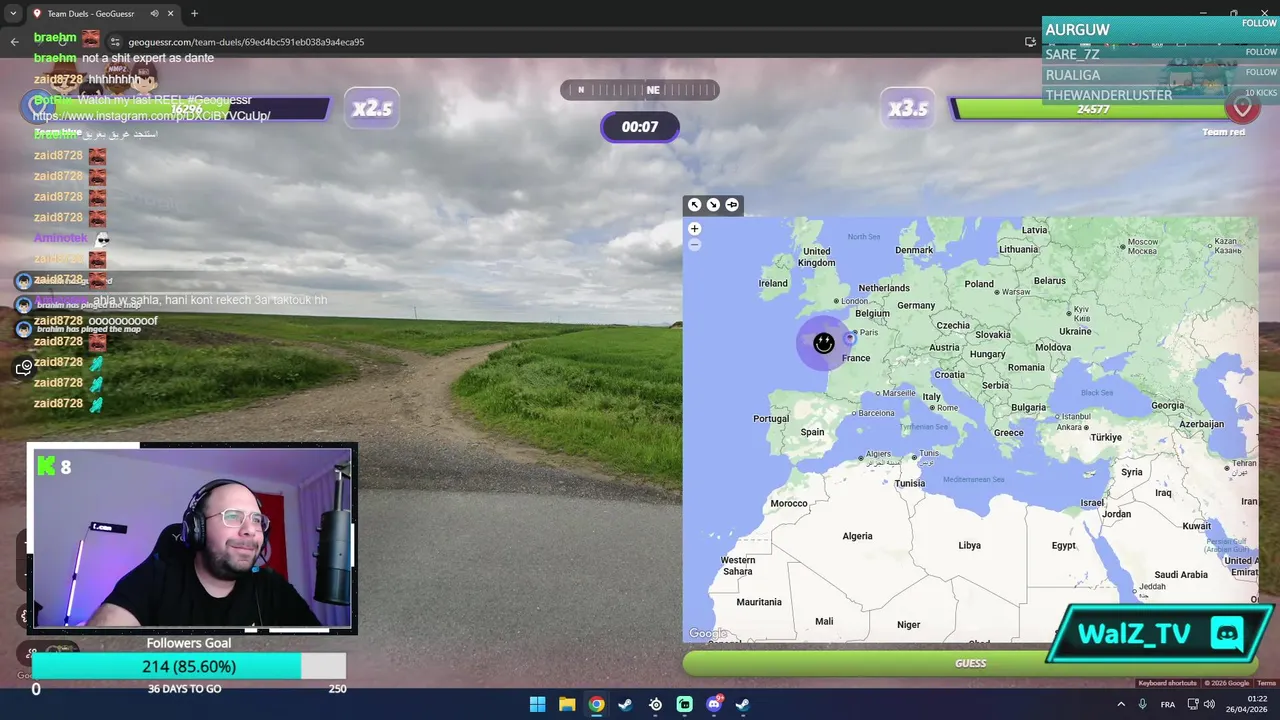Open Discord from the taskbar
1280x720 pixels.
click(714, 704)
